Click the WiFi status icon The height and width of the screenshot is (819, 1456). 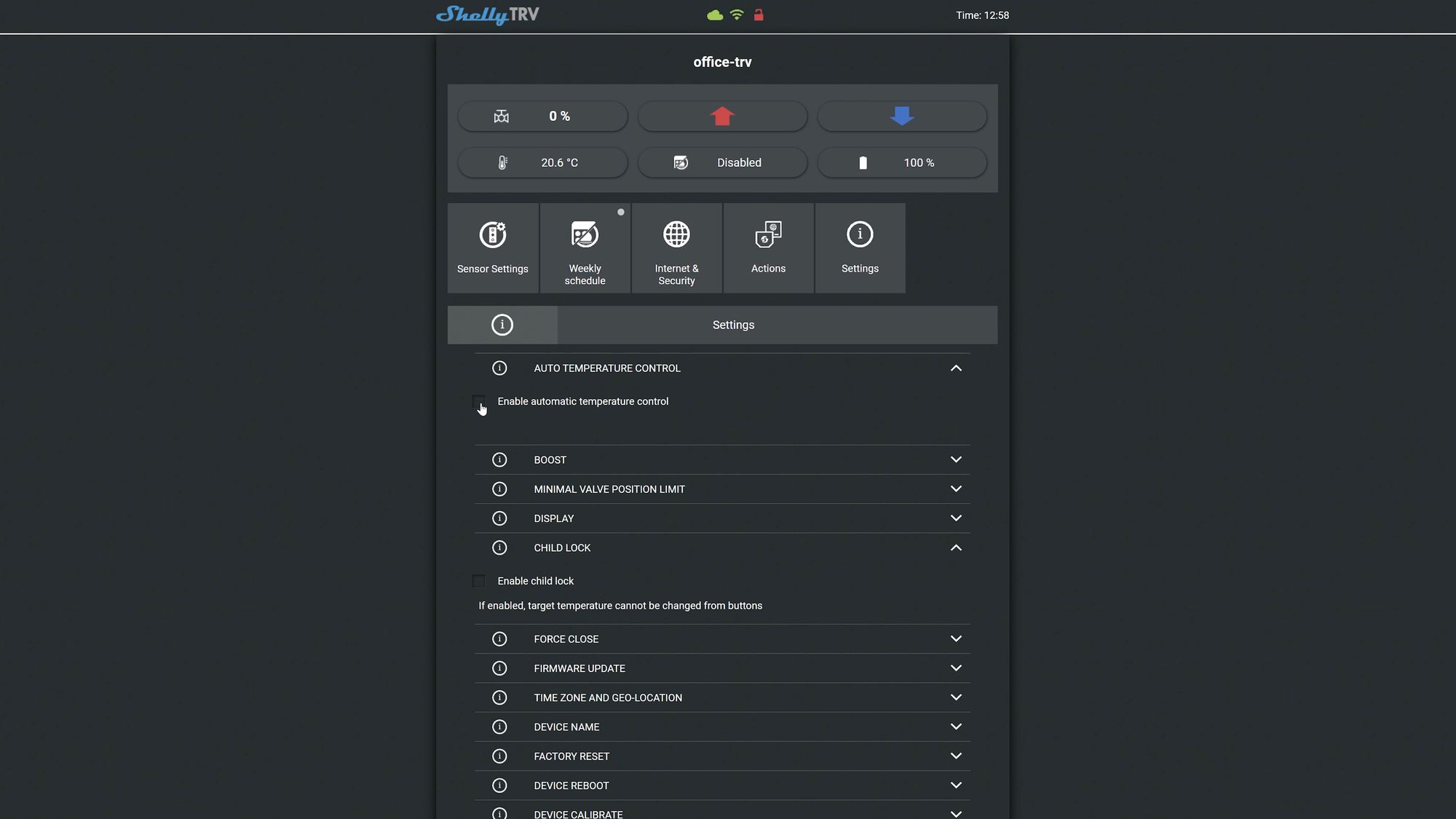(737, 15)
